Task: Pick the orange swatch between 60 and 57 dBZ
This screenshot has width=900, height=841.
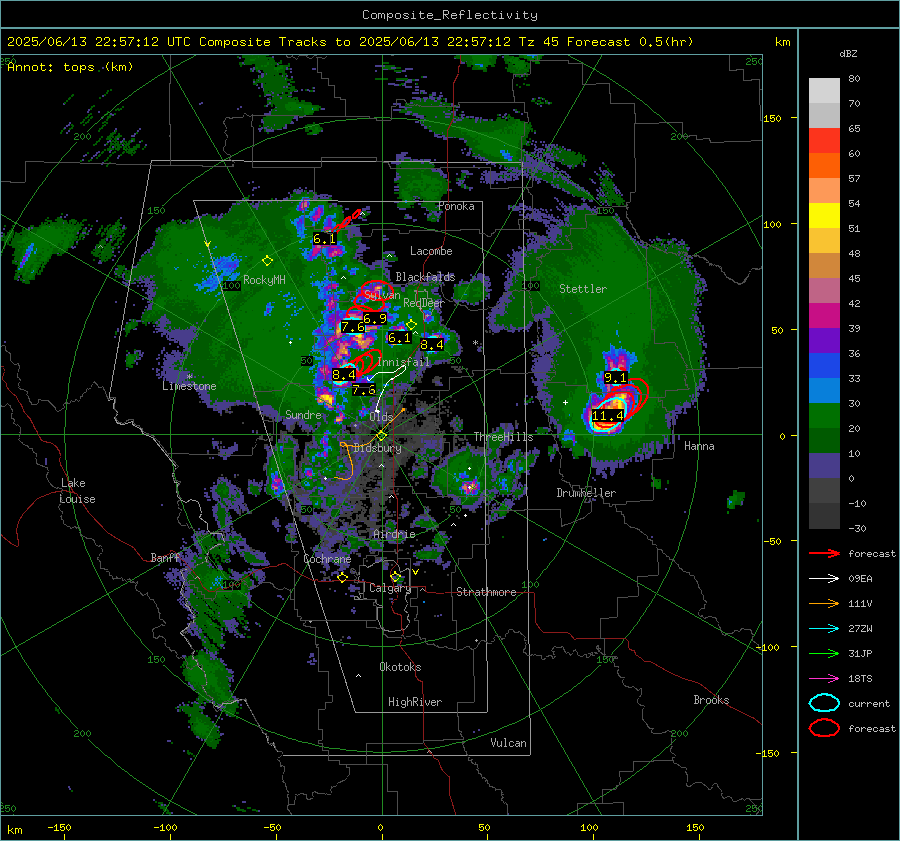Action: tap(824, 166)
